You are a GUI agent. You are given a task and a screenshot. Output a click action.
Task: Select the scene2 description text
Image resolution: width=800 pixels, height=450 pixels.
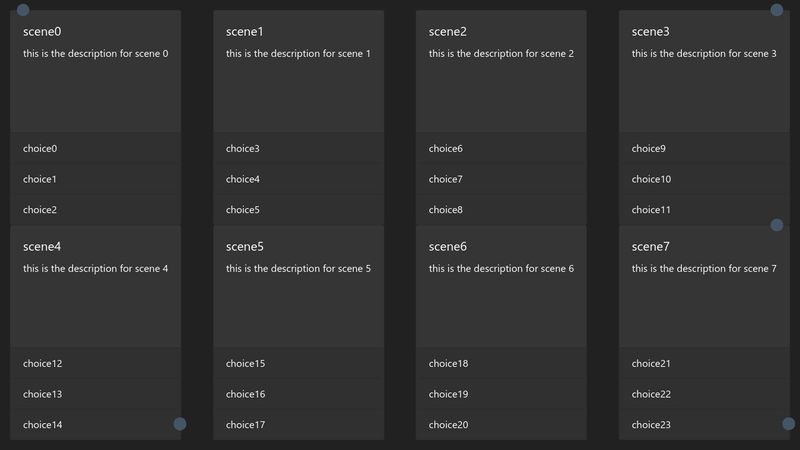click(501, 54)
